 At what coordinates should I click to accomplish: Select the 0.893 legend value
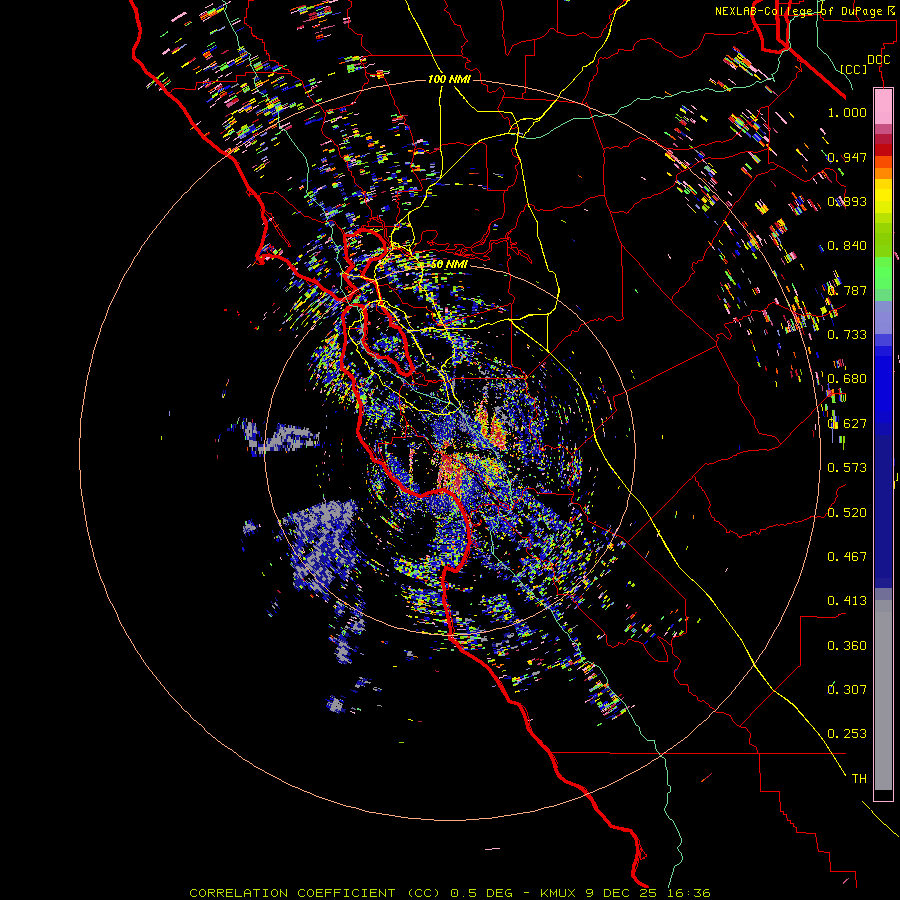(x=847, y=201)
